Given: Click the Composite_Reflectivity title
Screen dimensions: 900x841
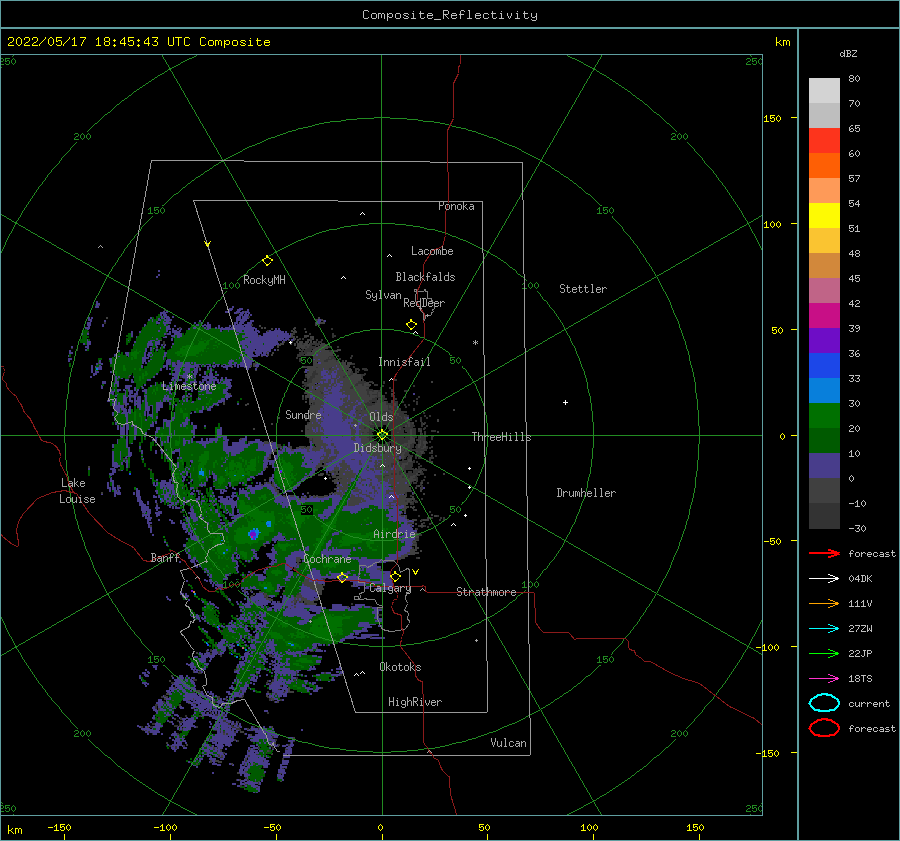Looking at the screenshot, I should click(x=450, y=15).
